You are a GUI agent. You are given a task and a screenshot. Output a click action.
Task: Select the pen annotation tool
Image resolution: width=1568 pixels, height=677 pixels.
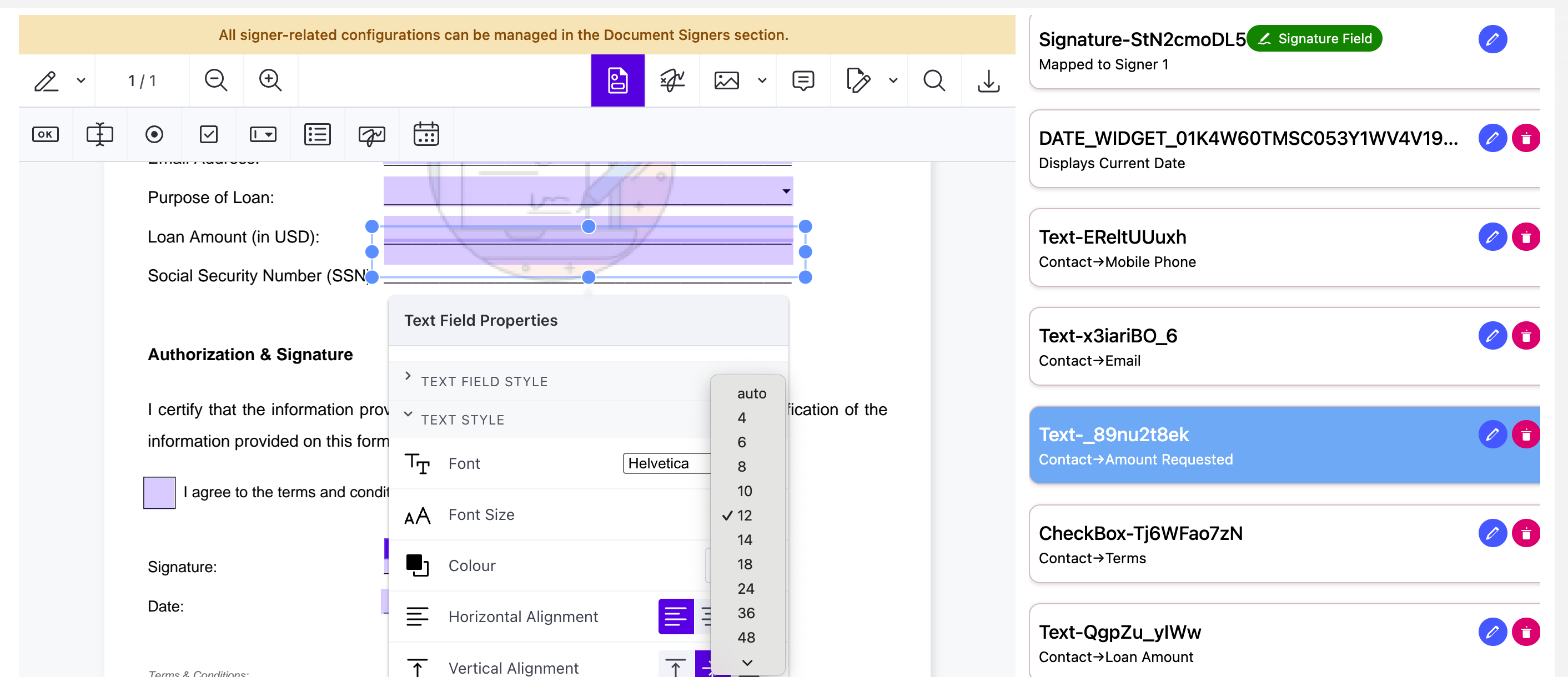pyautogui.click(x=46, y=81)
